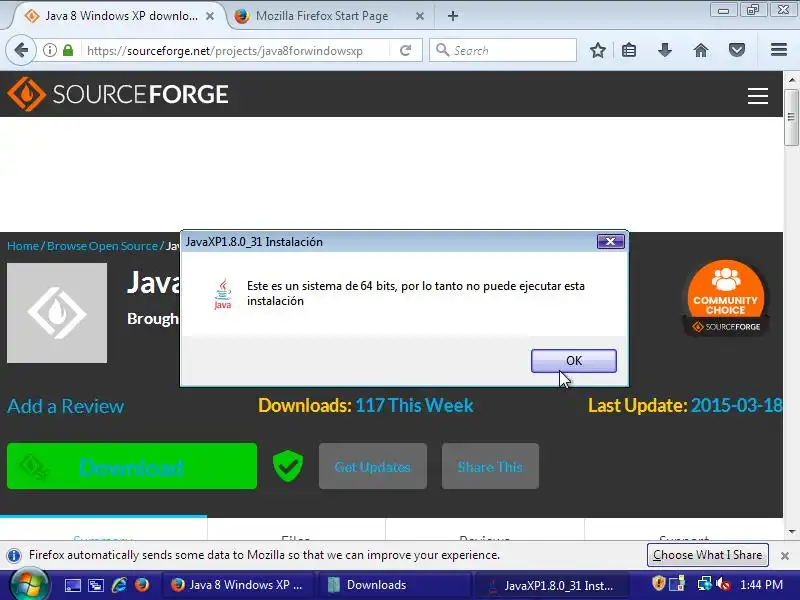Click the page scrollbar up arrow
The image size is (800, 600).
[792, 80]
